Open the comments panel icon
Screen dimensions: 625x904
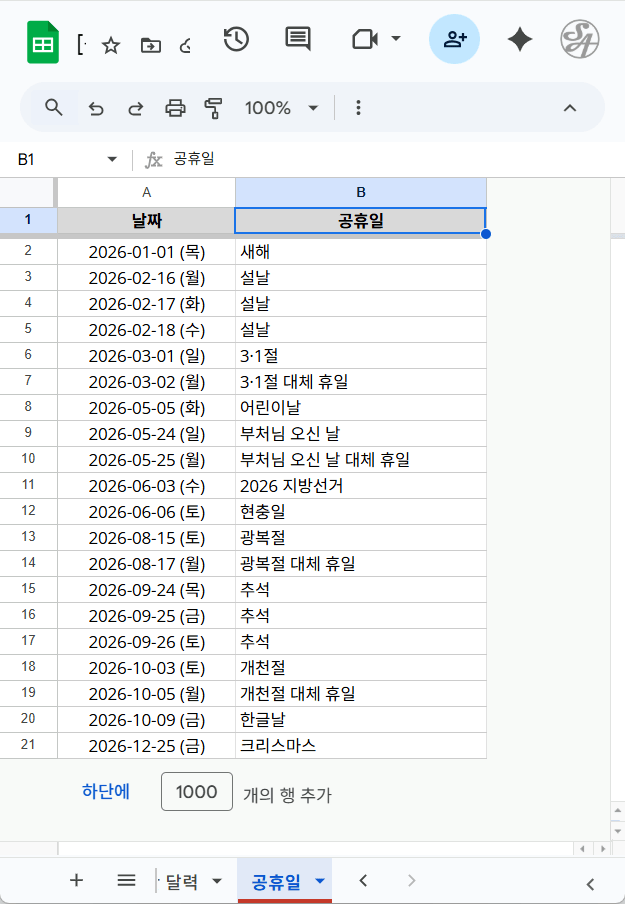click(x=297, y=40)
